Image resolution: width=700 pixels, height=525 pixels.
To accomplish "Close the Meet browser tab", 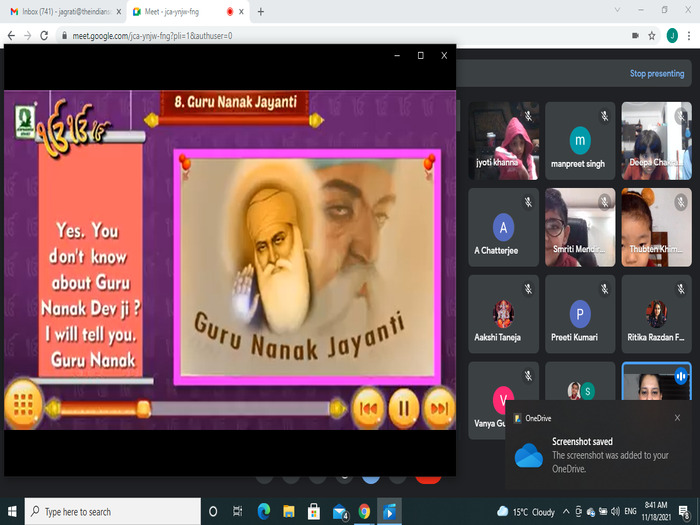I will click(x=241, y=12).
